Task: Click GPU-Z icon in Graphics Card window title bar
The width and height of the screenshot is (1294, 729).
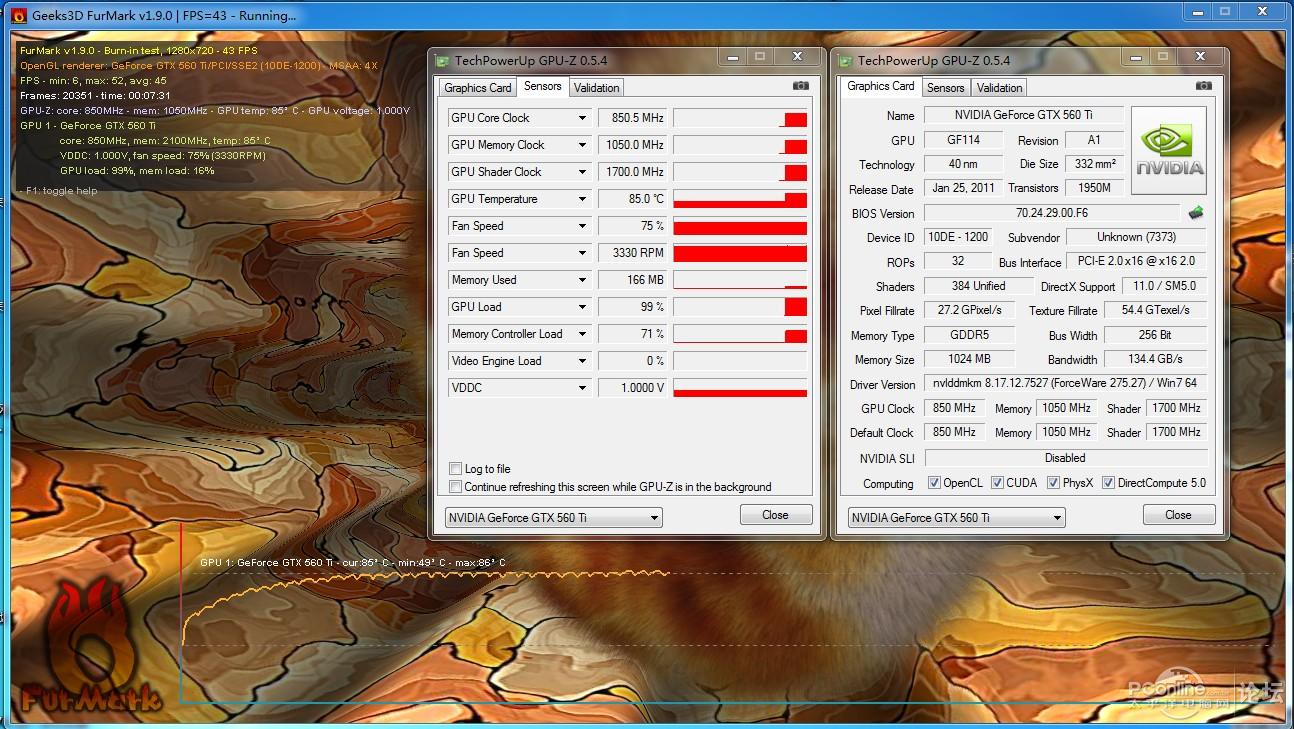Action: coord(846,60)
